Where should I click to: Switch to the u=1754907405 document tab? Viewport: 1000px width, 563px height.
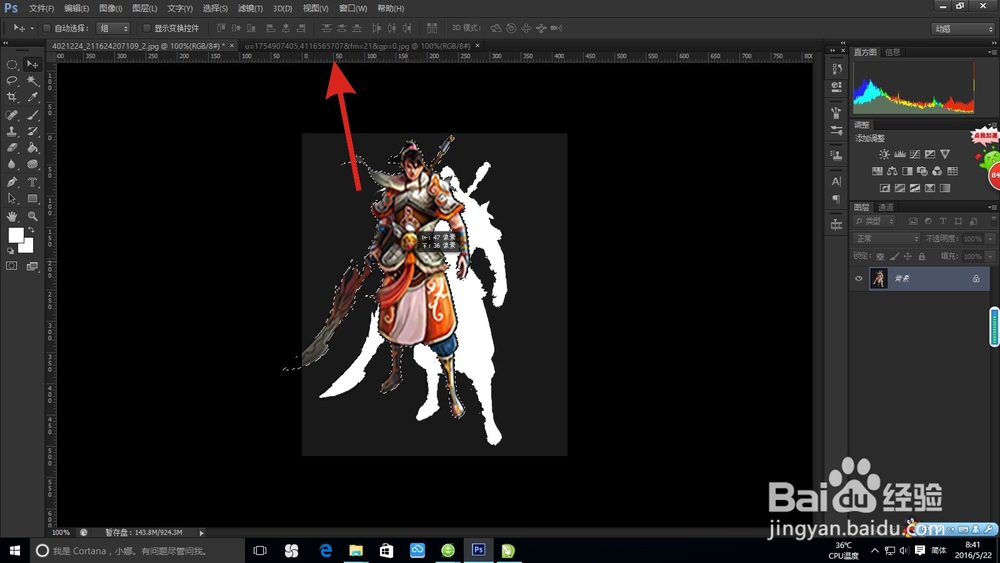pyautogui.click(x=358, y=46)
